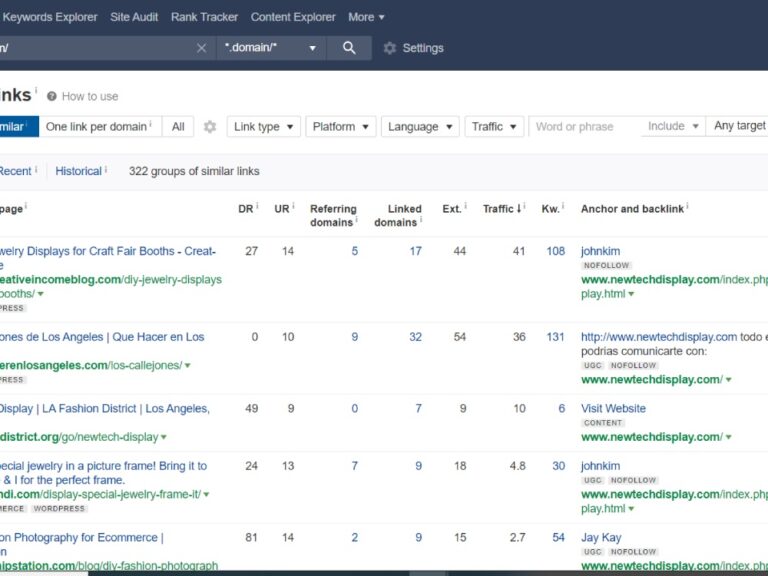Expand the los-callejones URL dropdown arrow
The height and width of the screenshot is (576, 768).
pos(188,366)
